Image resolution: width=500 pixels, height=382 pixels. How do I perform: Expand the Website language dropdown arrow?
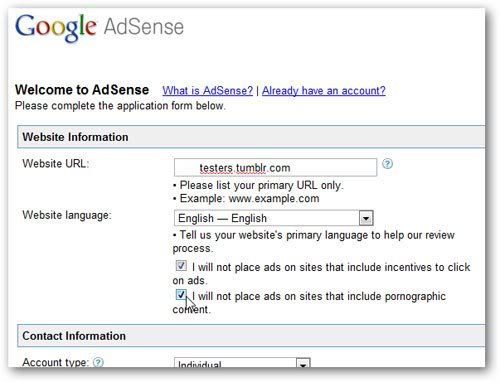[366, 218]
